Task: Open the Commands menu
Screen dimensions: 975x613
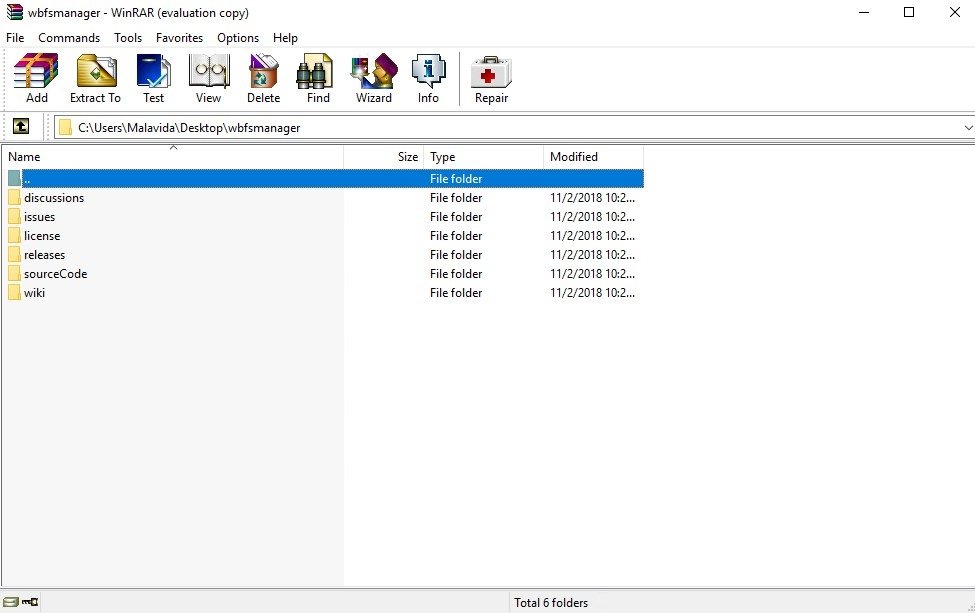Action: pyautogui.click(x=69, y=38)
